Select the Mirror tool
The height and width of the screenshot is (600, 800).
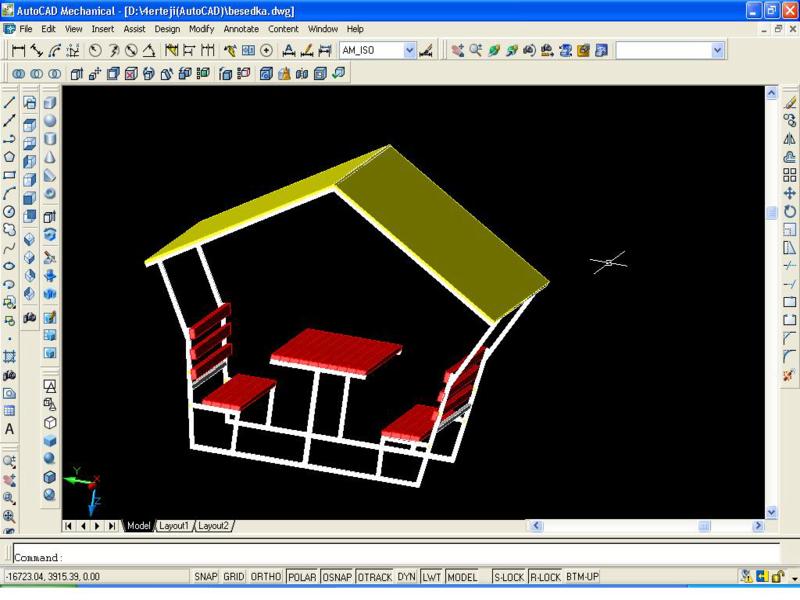pyautogui.click(x=789, y=138)
